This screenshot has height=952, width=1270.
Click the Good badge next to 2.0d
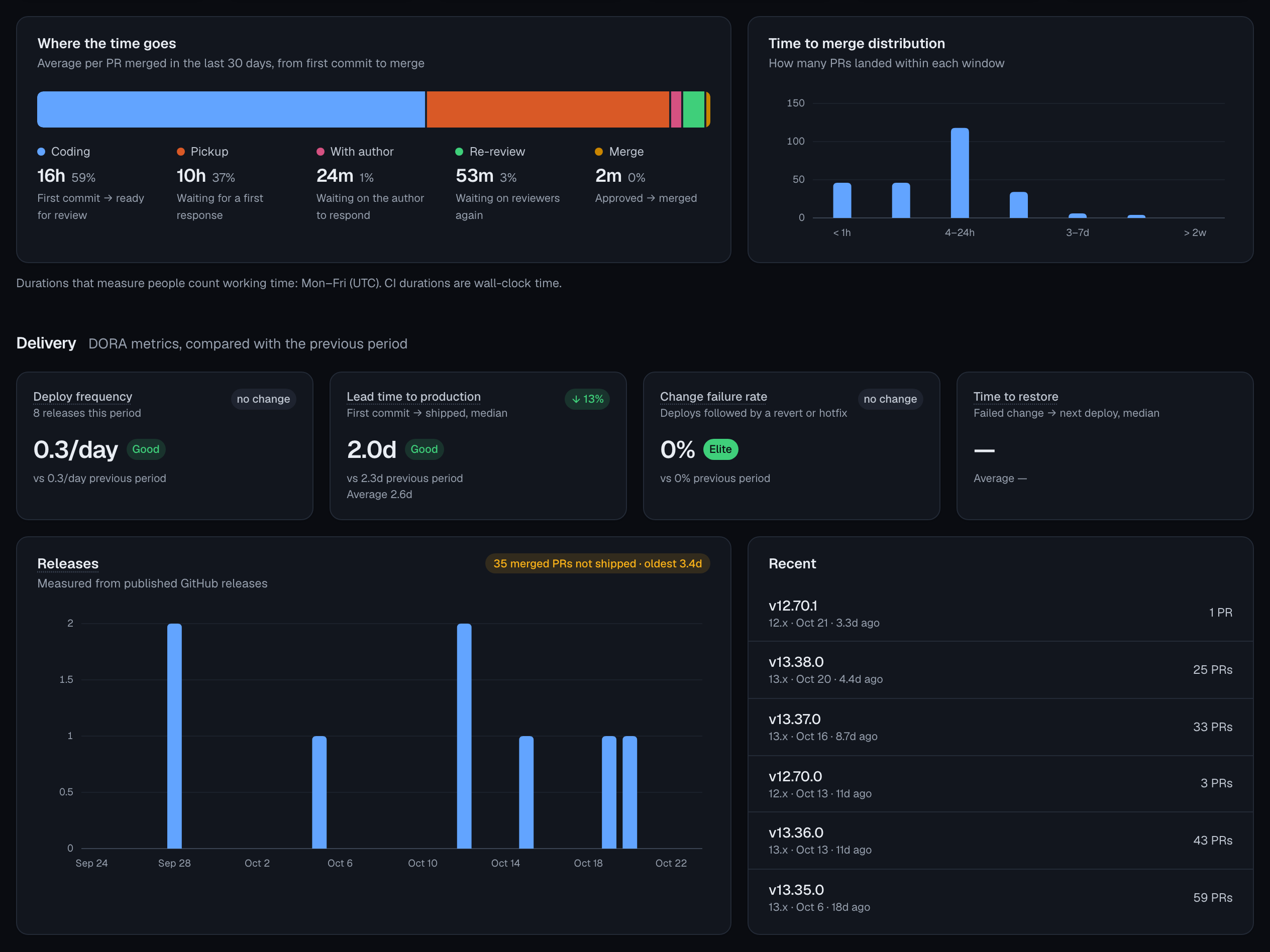(425, 449)
